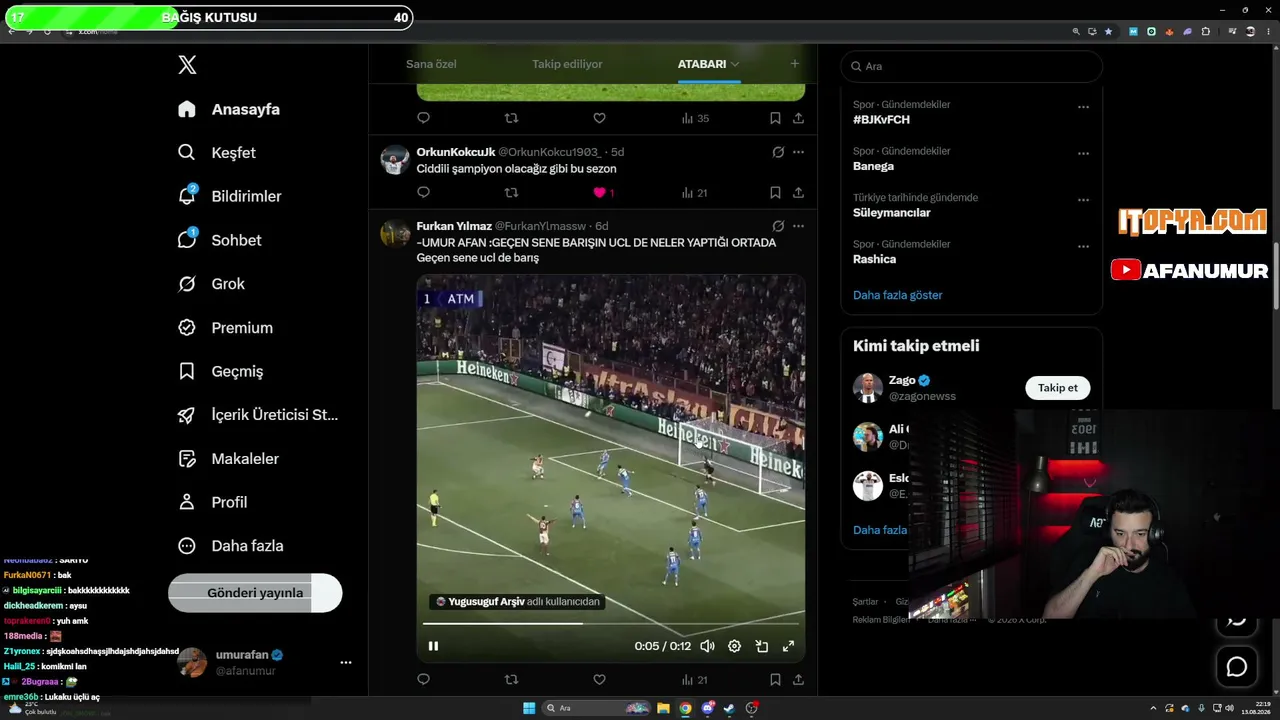Open the Süleymancılar trending topic
Screen dimensions: 1280x720
[x=891, y=213]
